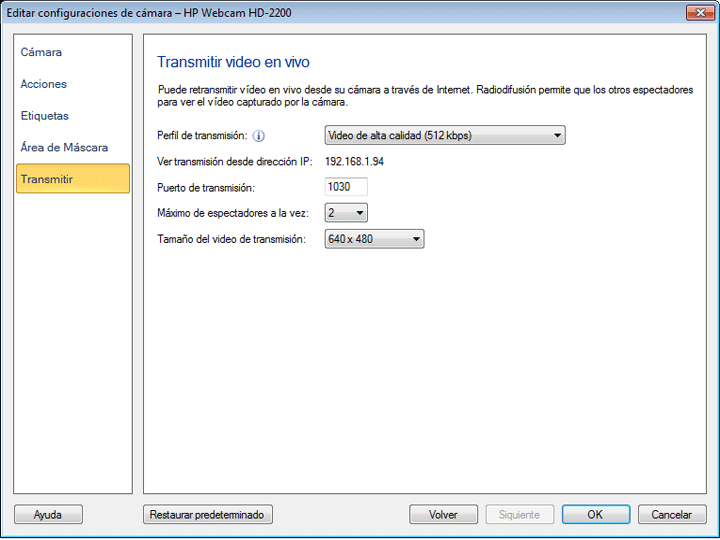Switch to the Acciones section
Viewport: 720px width, 540px height.
coord(44,84)
